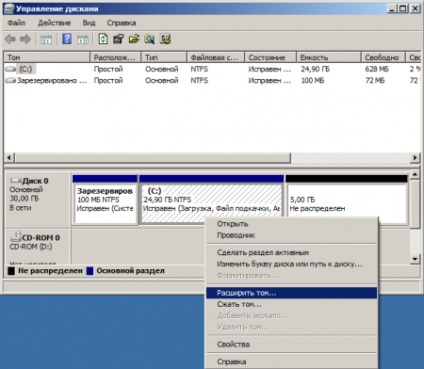This screenshot has height=369, width=424.
Task: Maximize the Disk Management window
Action: [403, 9]
